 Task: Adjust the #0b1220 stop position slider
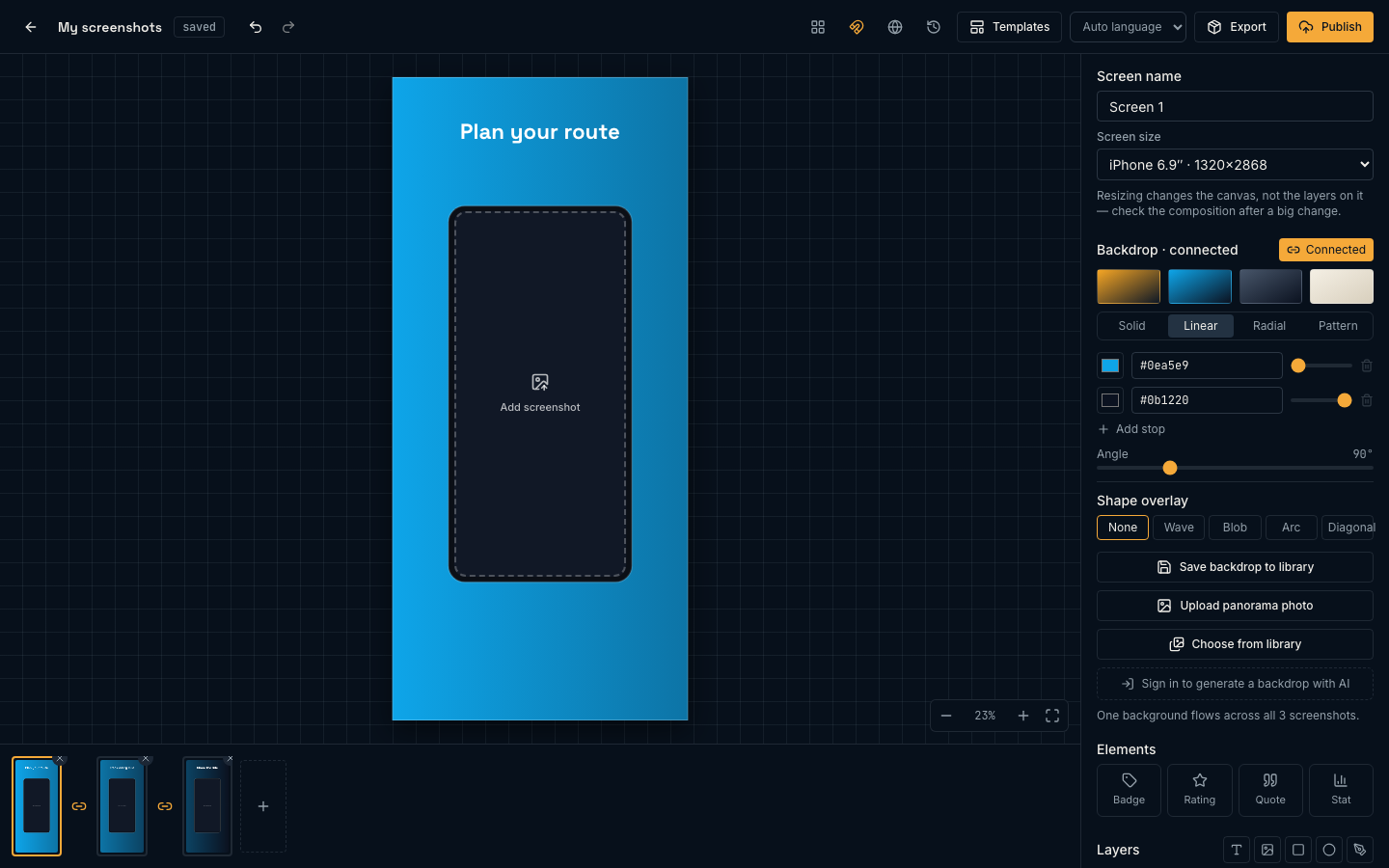point(1321,400)
